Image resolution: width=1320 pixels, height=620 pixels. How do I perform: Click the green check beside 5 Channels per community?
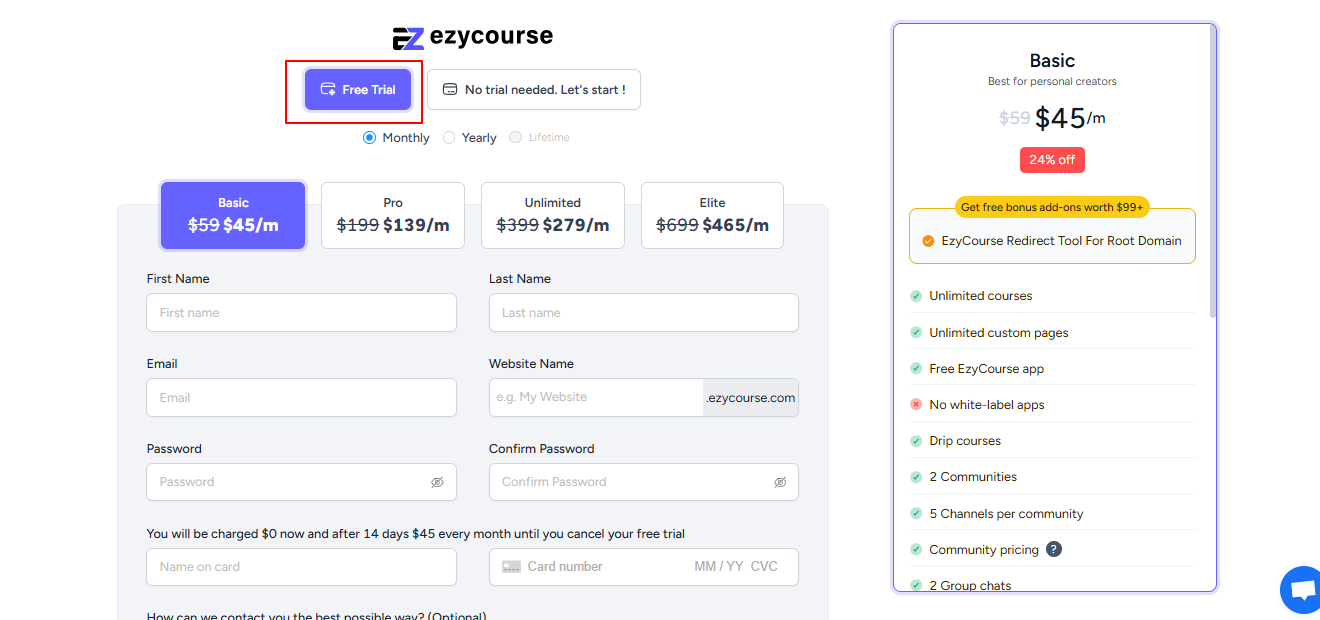pos(916,514)
